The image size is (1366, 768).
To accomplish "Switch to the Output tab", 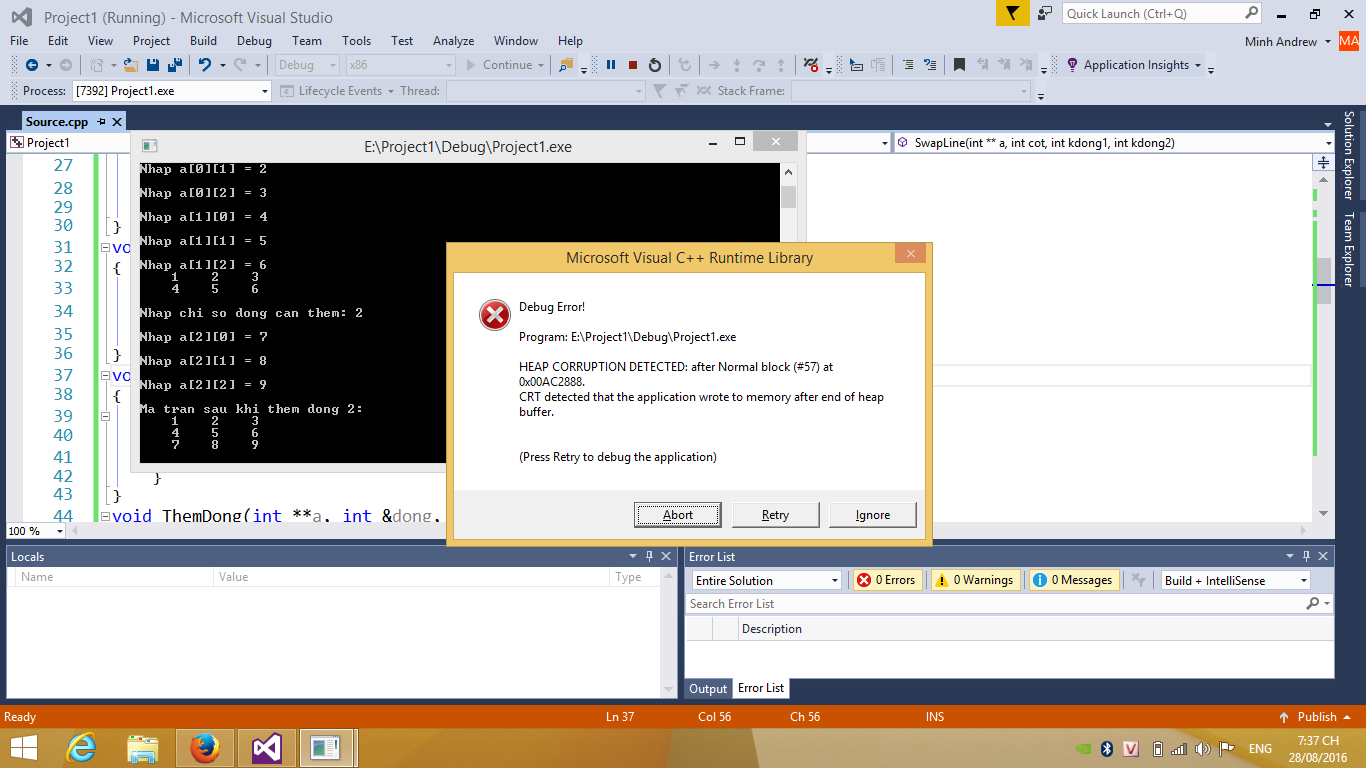I will 708,688.
